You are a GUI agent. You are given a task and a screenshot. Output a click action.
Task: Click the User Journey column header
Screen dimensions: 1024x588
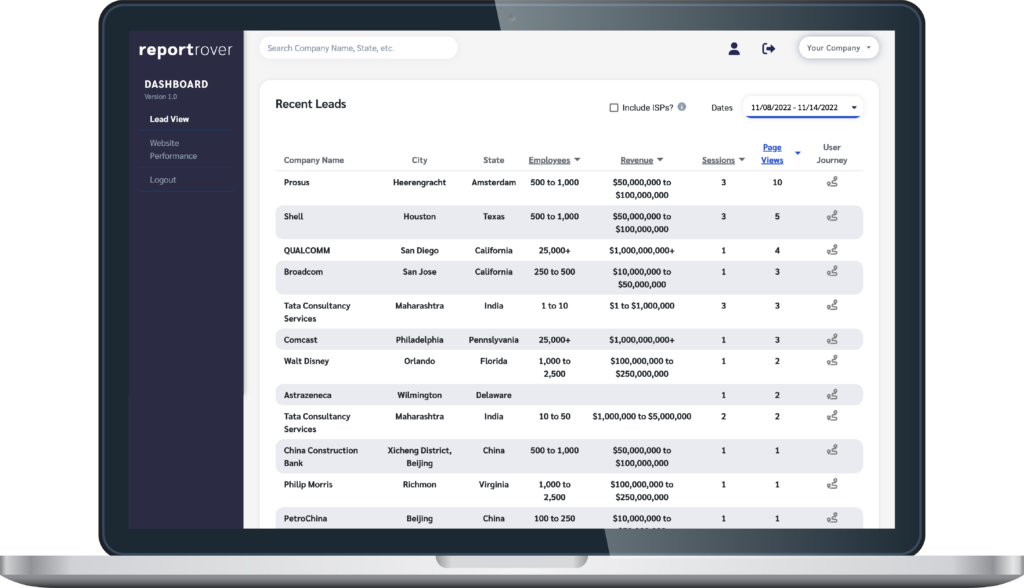pos(832,154)
